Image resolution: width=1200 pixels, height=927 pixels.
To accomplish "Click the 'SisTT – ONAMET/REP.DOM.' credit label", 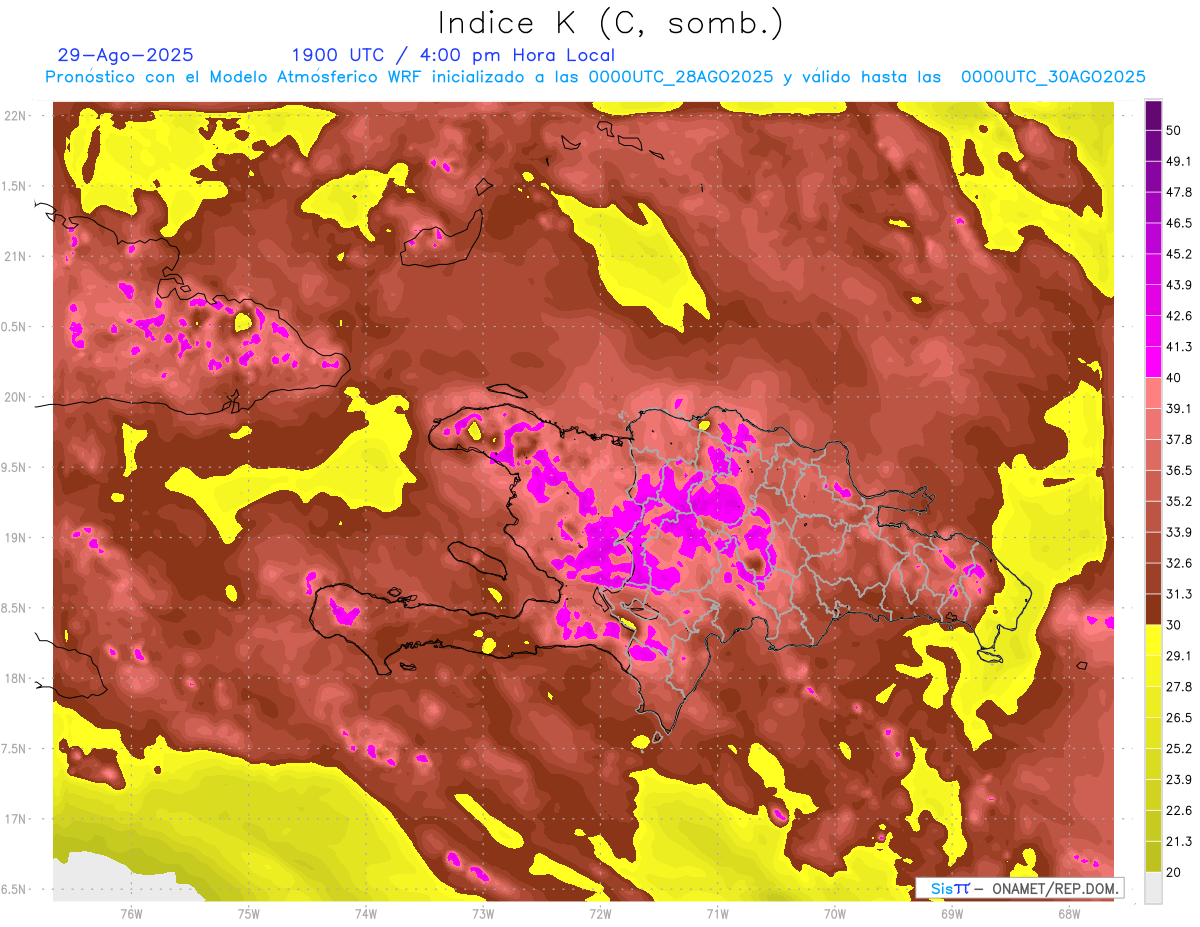I will click(1018, 888).
